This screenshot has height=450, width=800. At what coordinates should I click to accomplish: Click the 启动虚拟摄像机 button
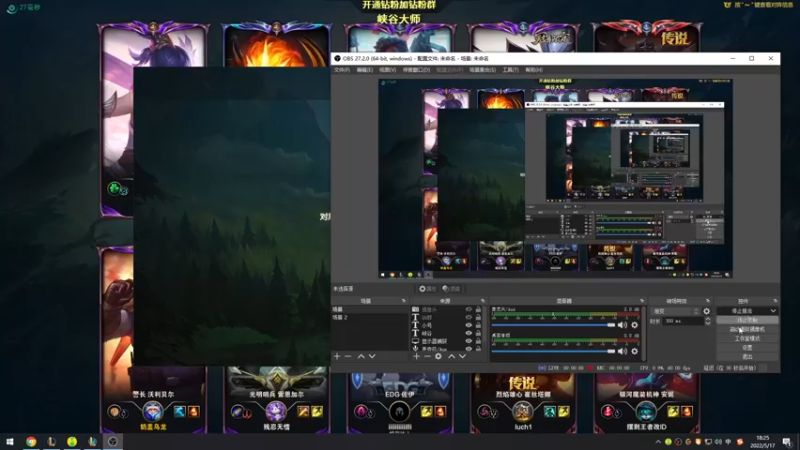pyautogui.click(x=747, y=329)
